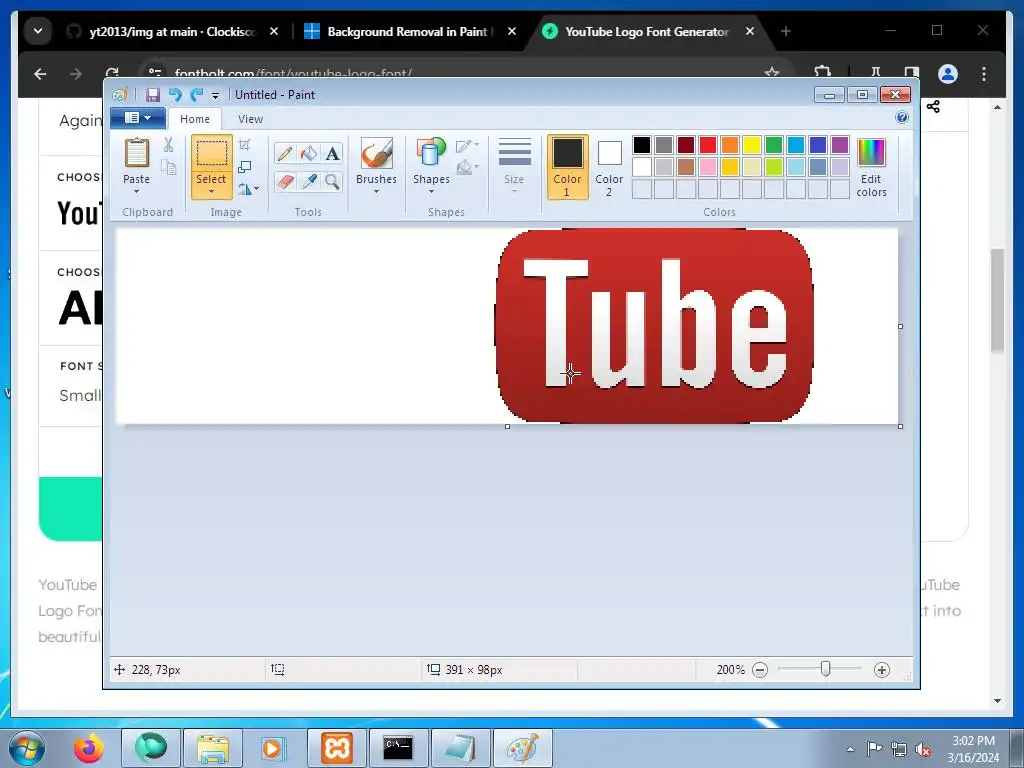Activate the Text tool

pos(332,153)
